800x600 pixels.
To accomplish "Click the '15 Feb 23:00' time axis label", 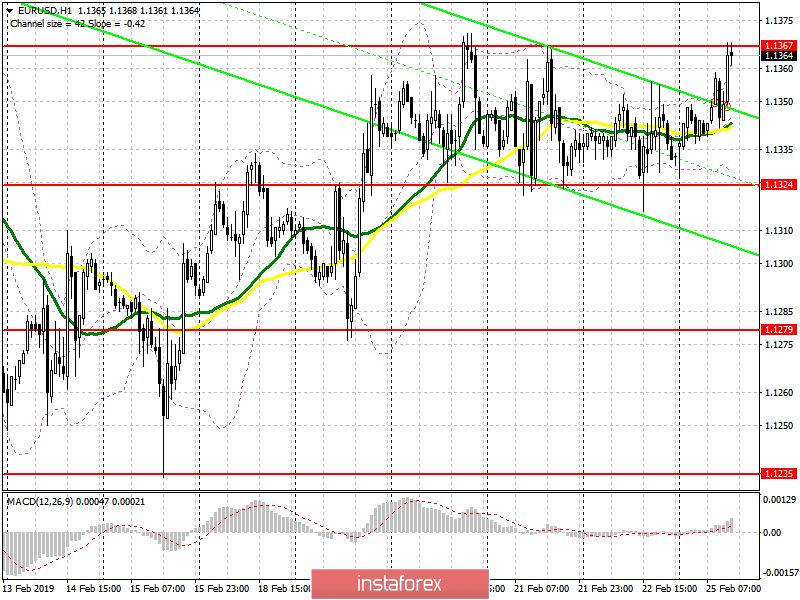I will pos(221,588).
